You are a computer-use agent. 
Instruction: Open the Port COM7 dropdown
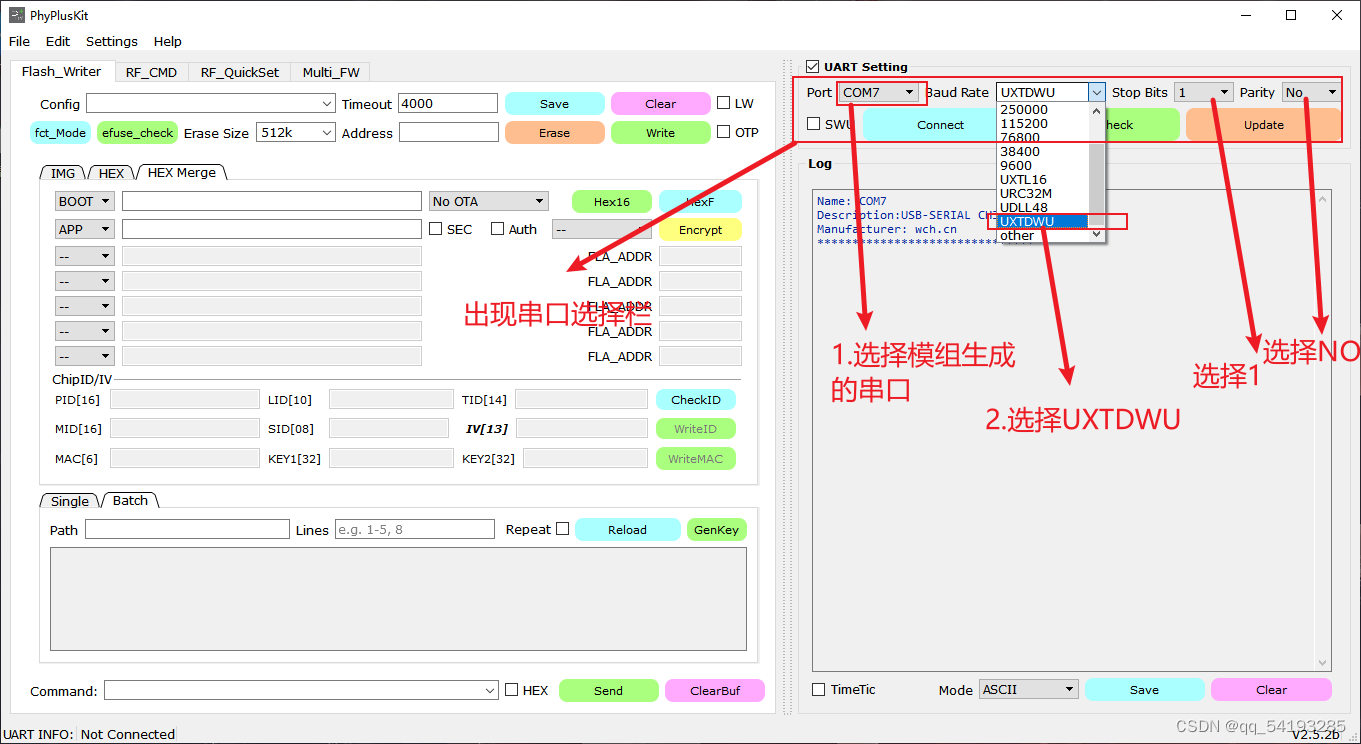coord(879,92)
